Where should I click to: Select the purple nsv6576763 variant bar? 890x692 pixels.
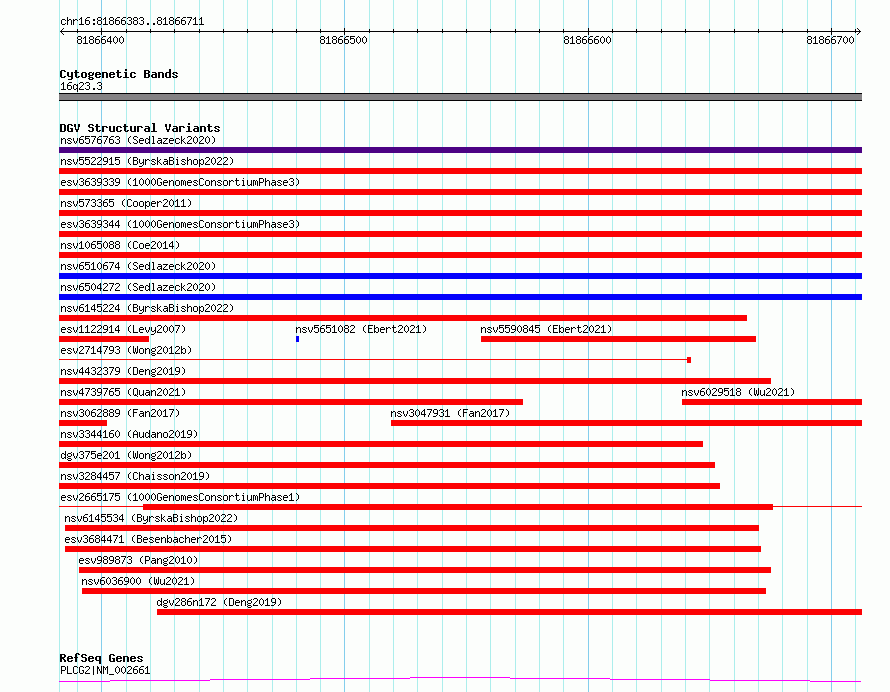click(x=460, y=150)
